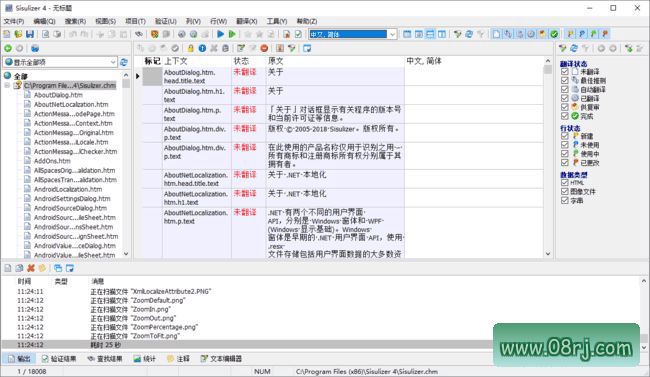
Task: Click the blue Save floppy icon
Action: pyautogui.click(x=29, y=34)
